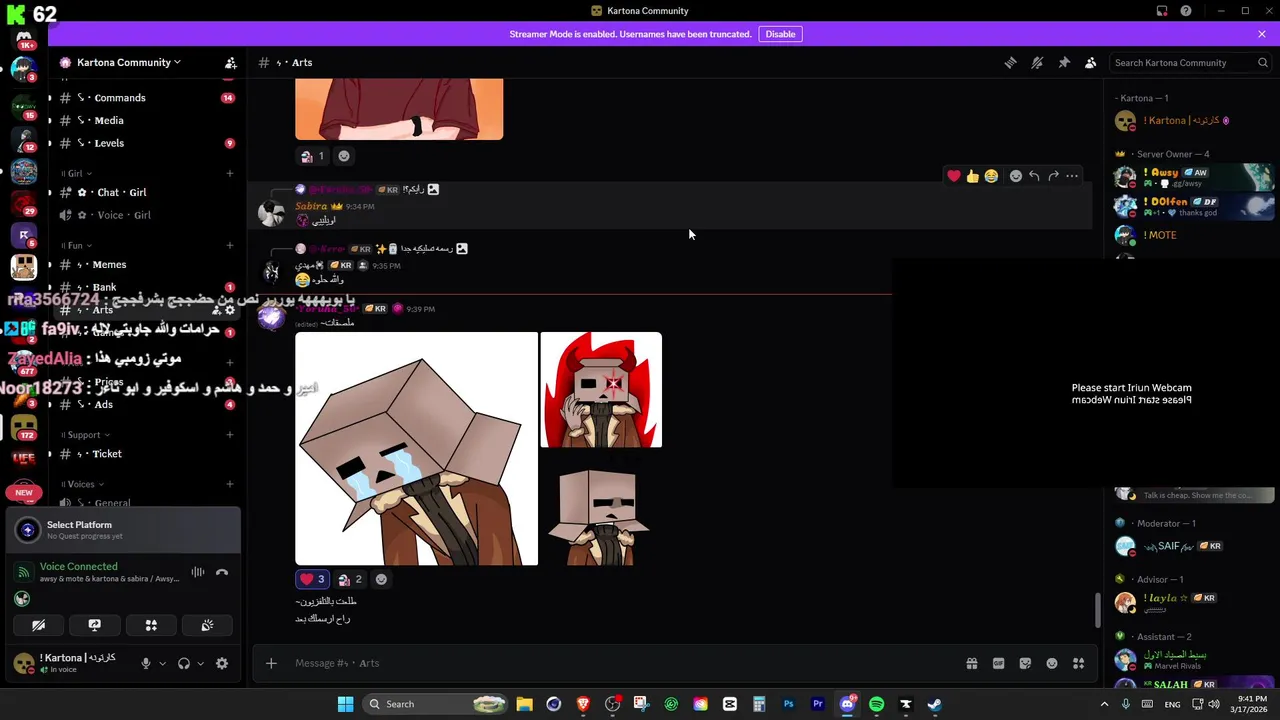Image resolution: width=1280 pixels, height=720 pixels.
Task: Collapse the Support category
Action: pyautogui.click(x=88, y=435)
